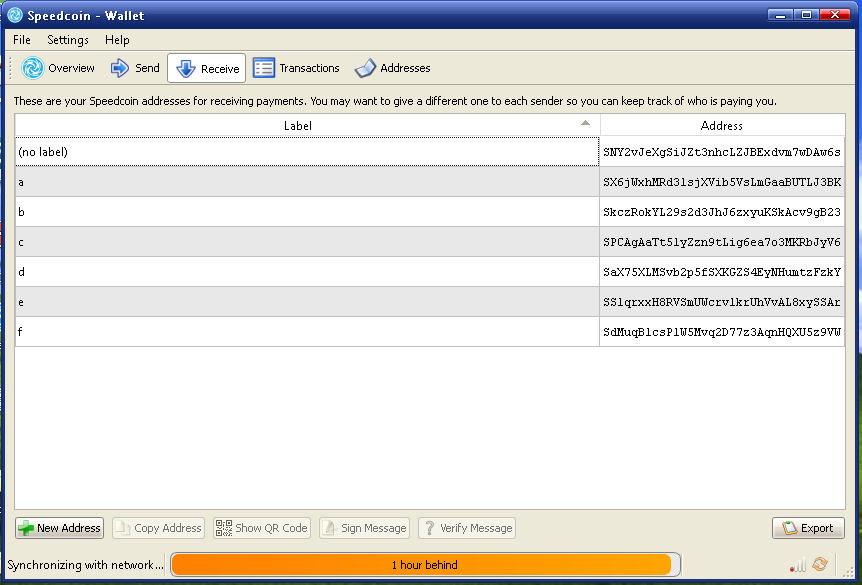The height and width of the screenshot is (585, 862).
Task: Select the label cell "c"
Action: (x=307, y=242)
